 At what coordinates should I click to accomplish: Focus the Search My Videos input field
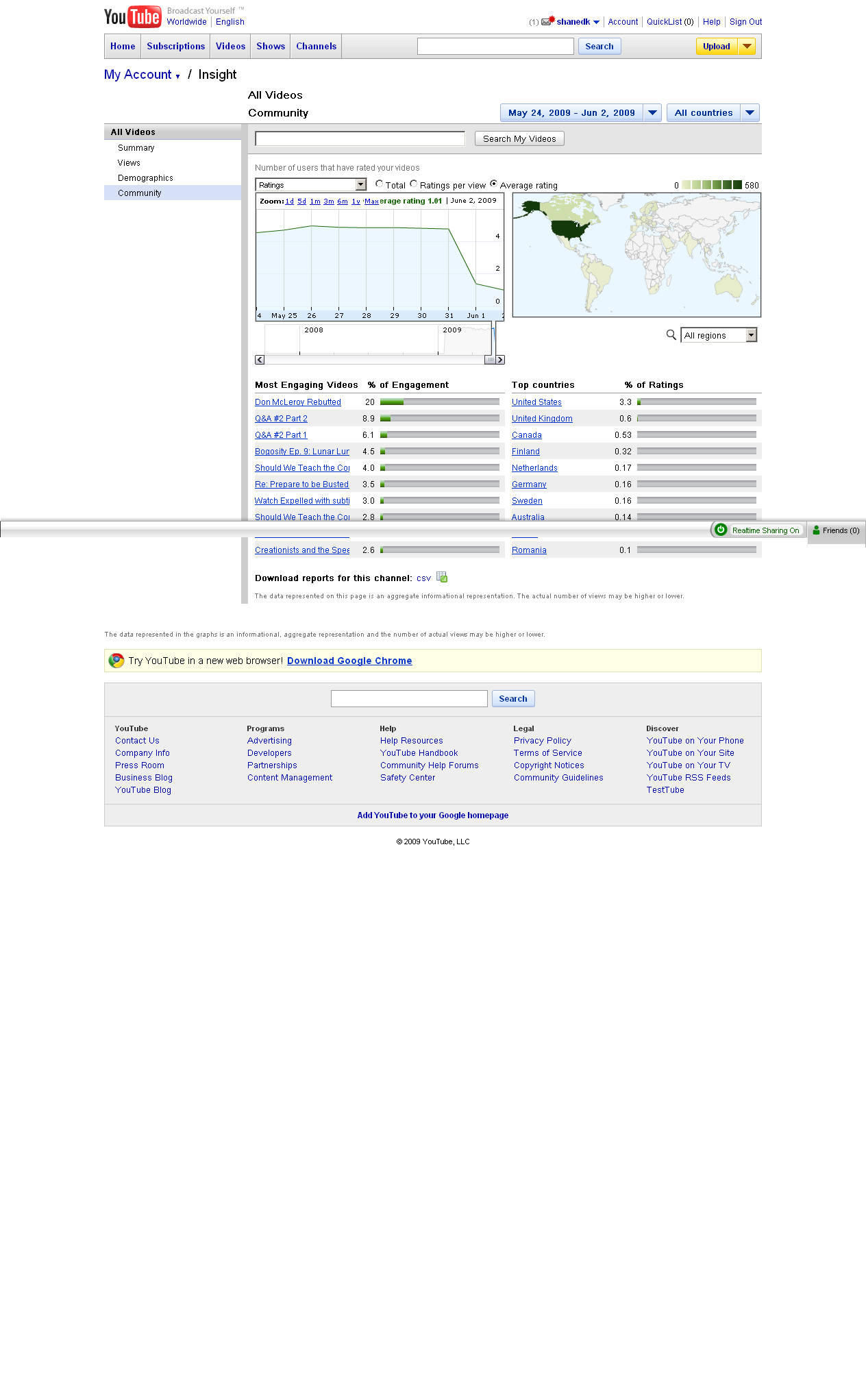click(360, 139)
